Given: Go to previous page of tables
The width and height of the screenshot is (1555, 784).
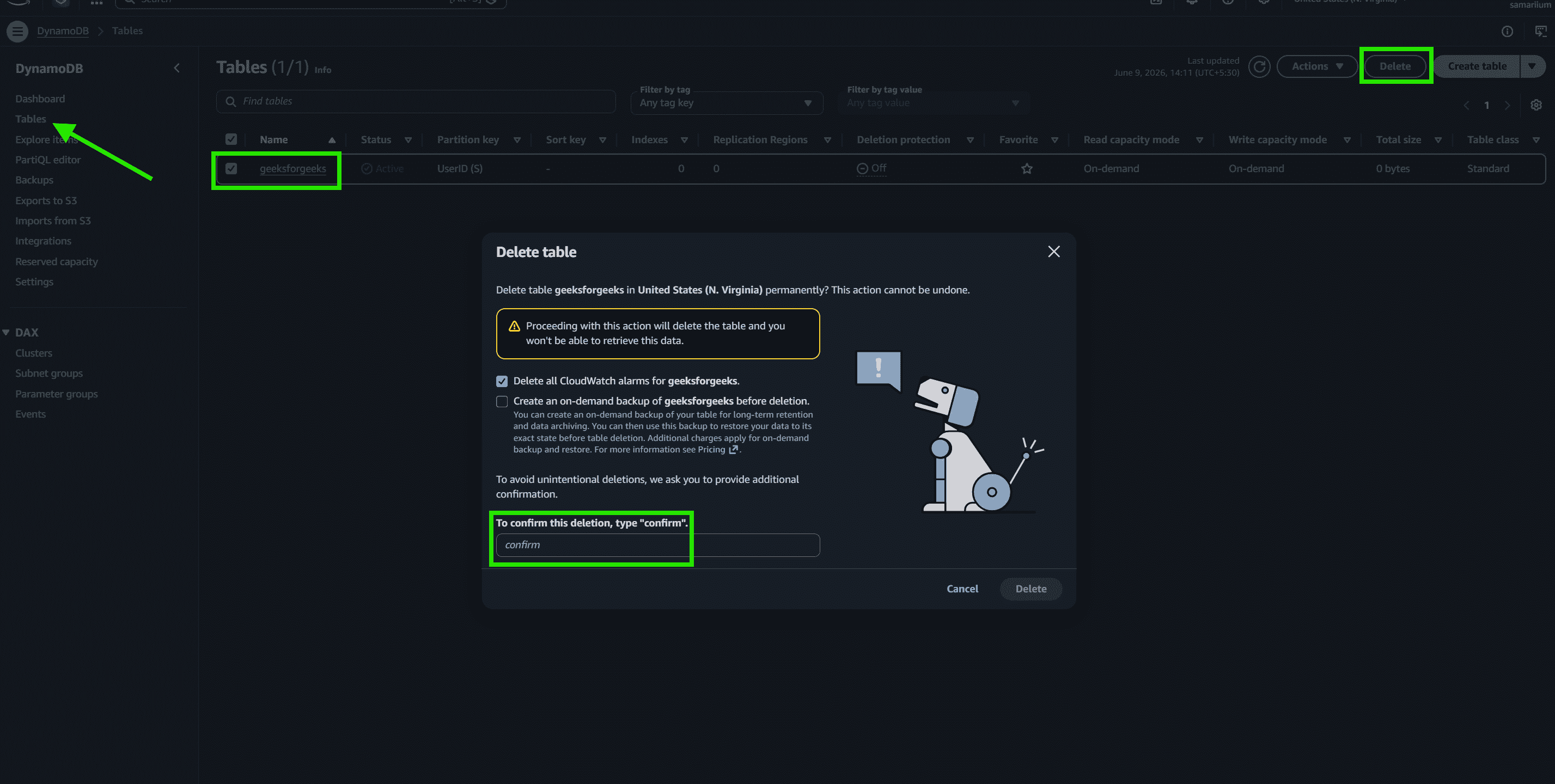Looking at the screenshot, I should tap(1466, 105).
